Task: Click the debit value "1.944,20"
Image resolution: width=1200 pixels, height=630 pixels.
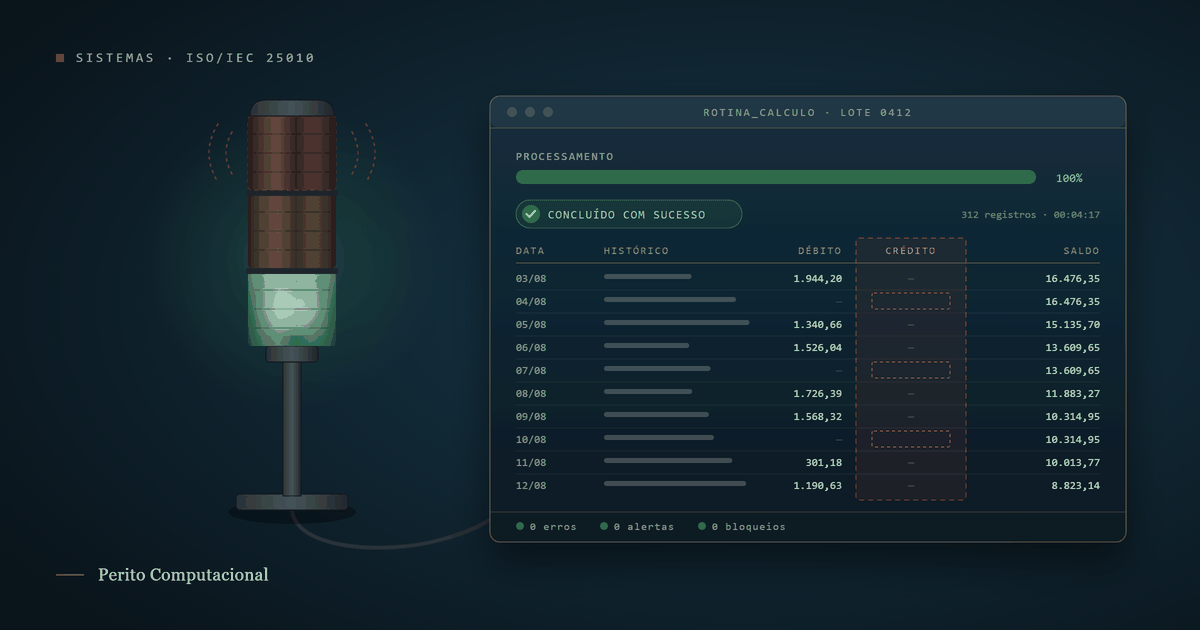Action: tap(818, 279)
